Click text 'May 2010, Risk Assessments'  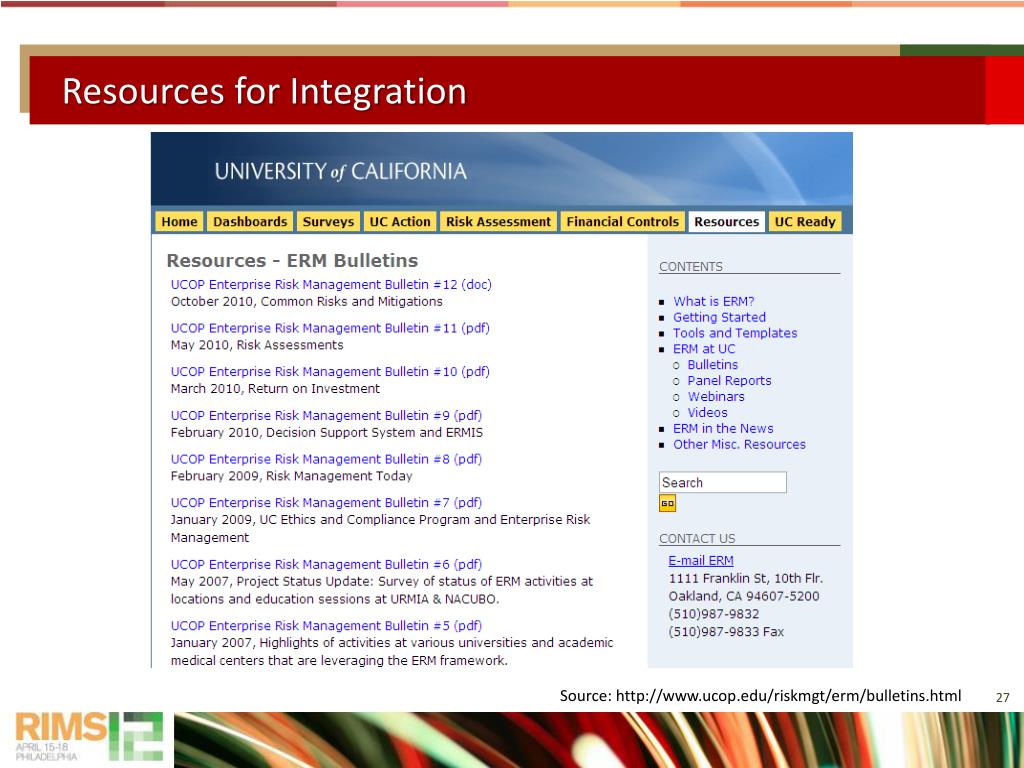257,345
